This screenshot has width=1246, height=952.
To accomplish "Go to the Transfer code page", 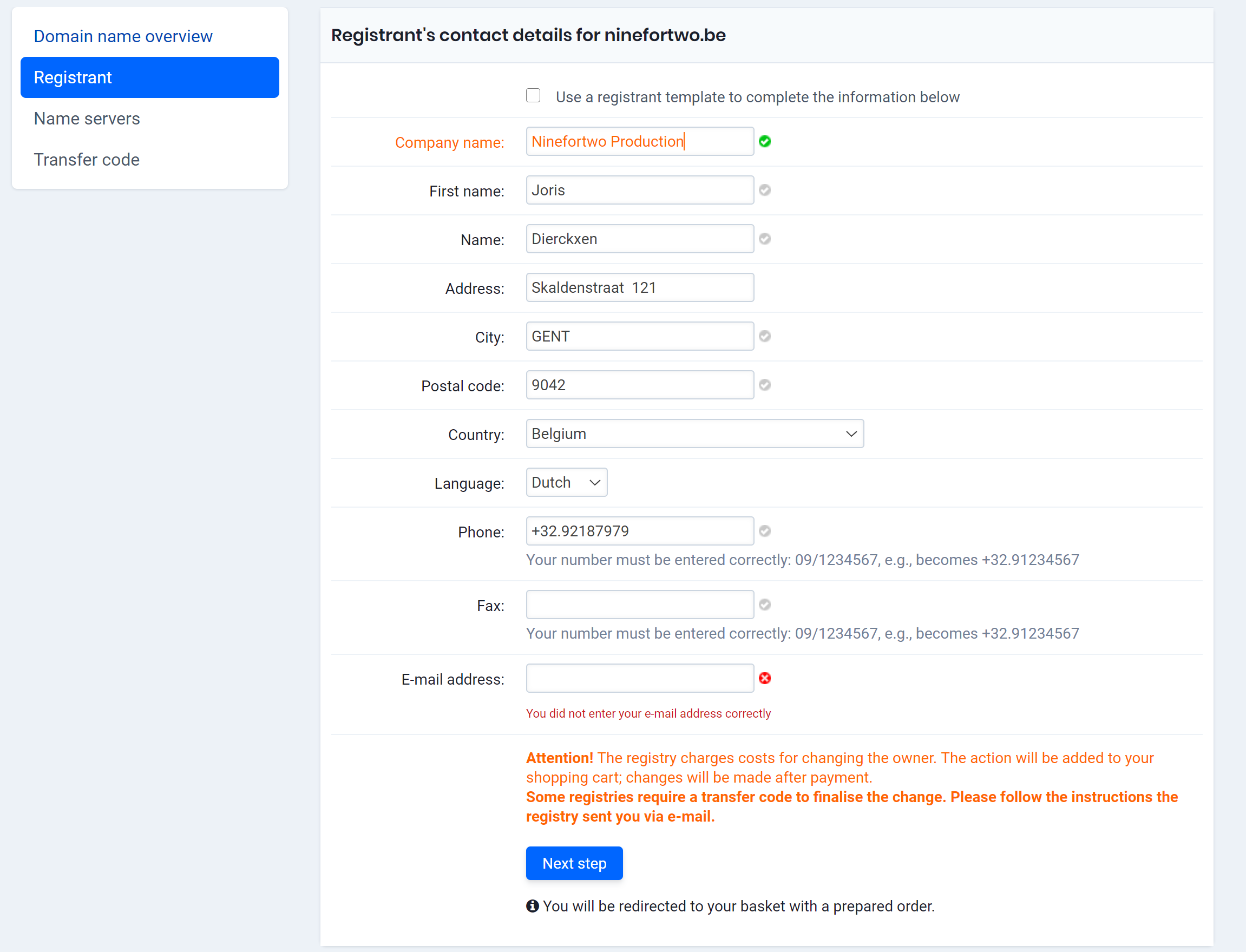I will click(86, 160).
